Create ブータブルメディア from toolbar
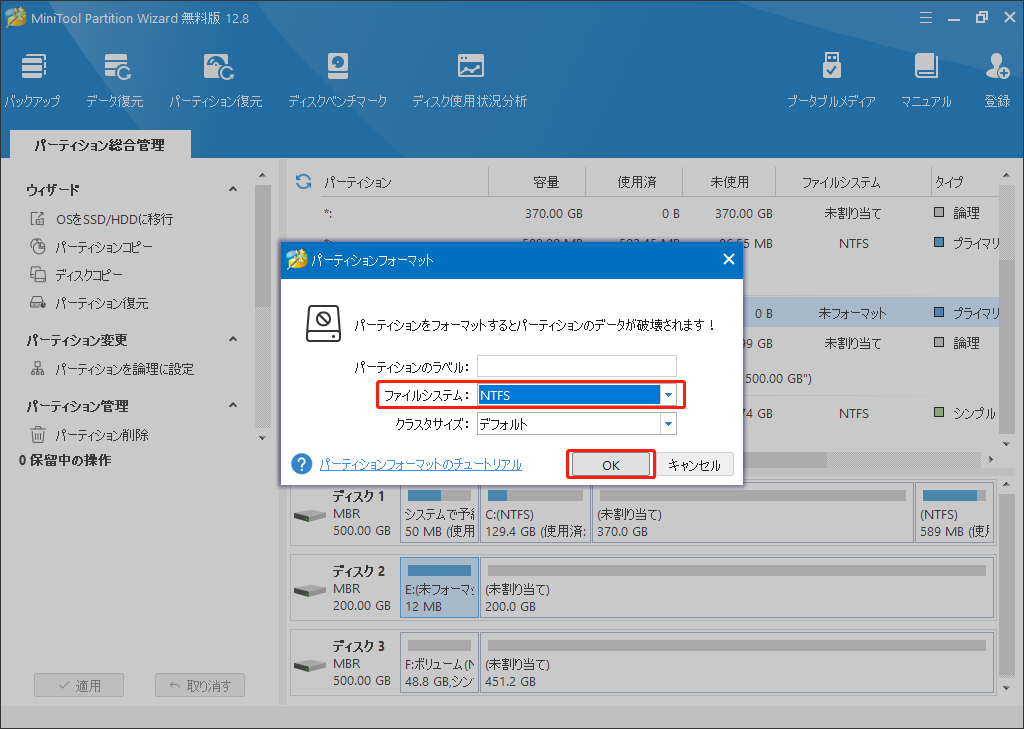The width and height of the screenshot is (1024, 729). click(x=831, y=80)
